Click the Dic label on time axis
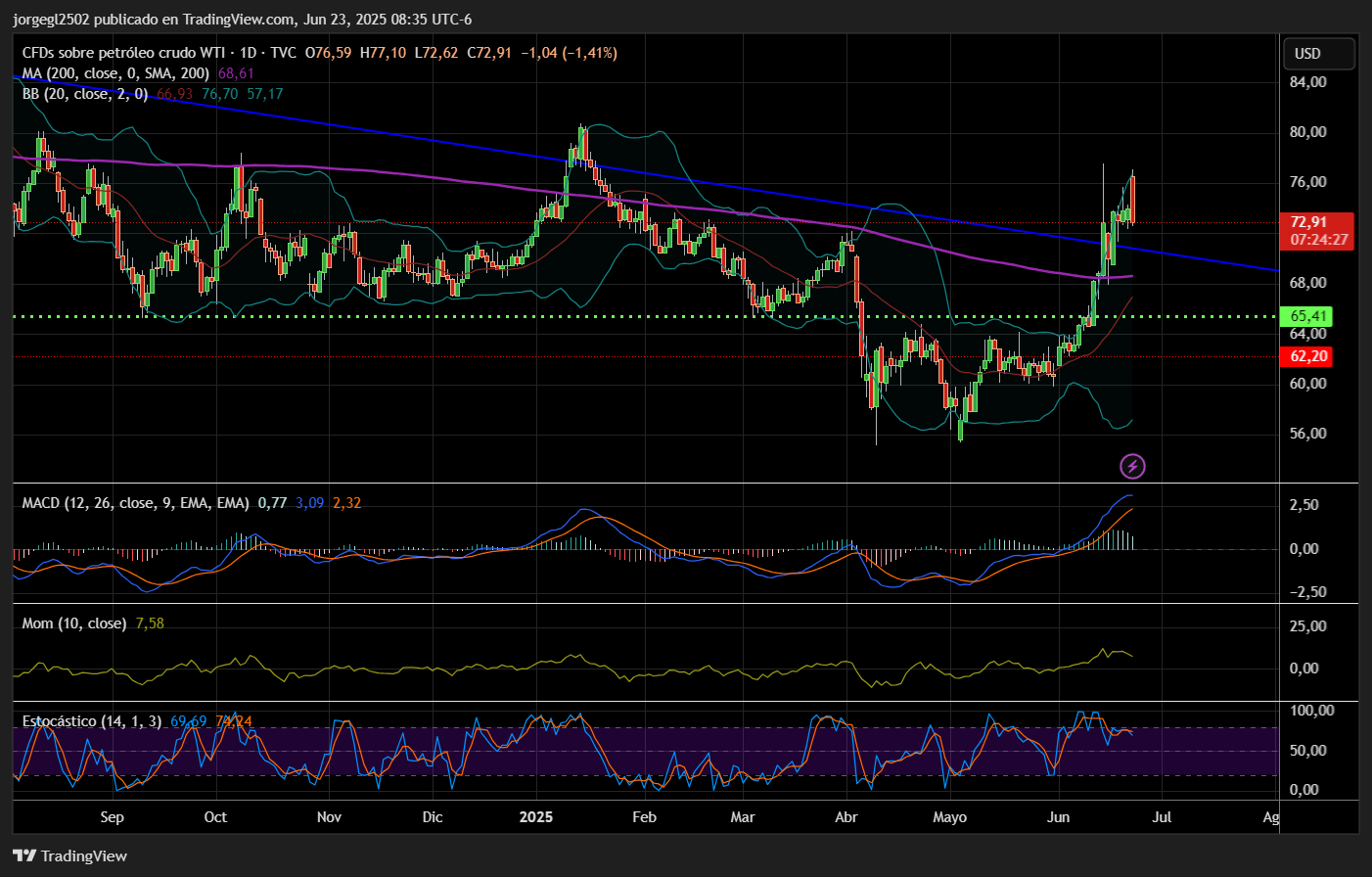This screenshot has height=877, width=1372. point(433,817)
